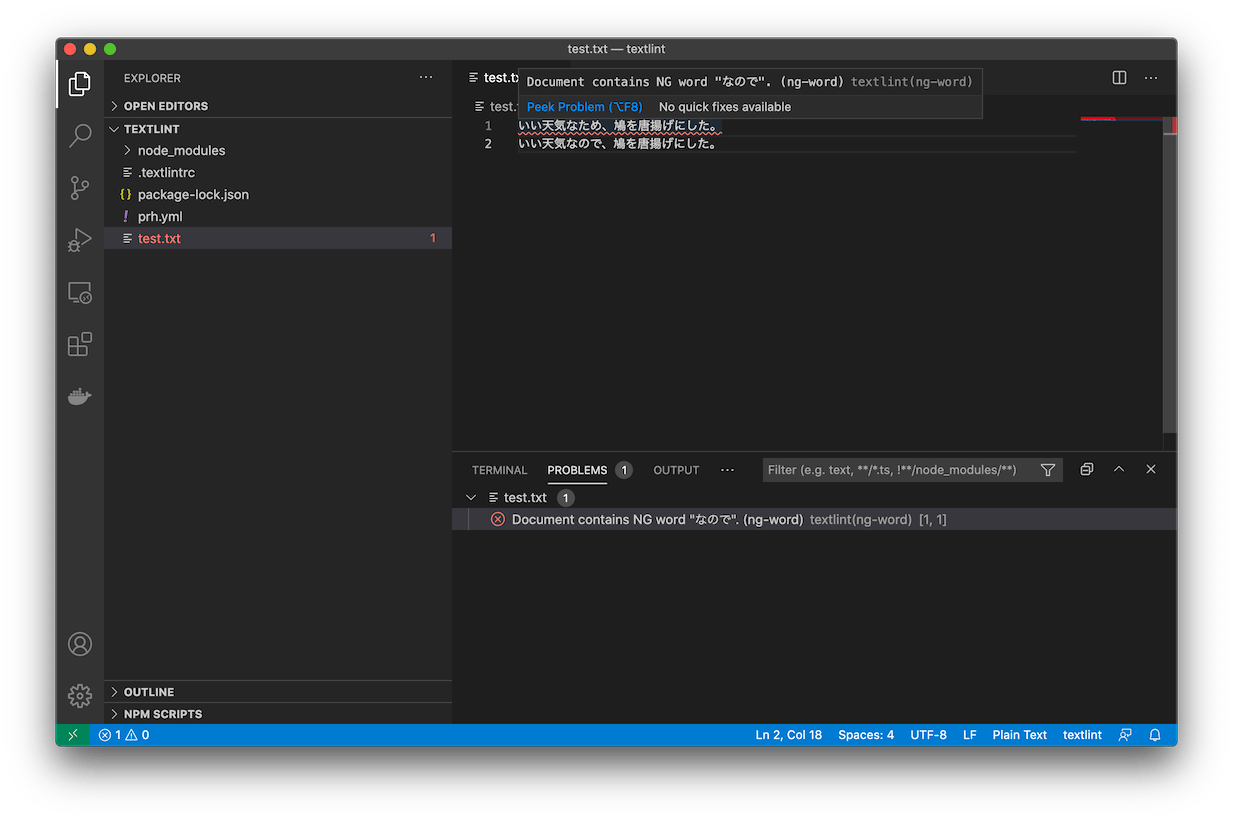This screenshot has width=1233, height=820.
Task: Maximize the panel with the chevron up
Action: coord(1119,470)
